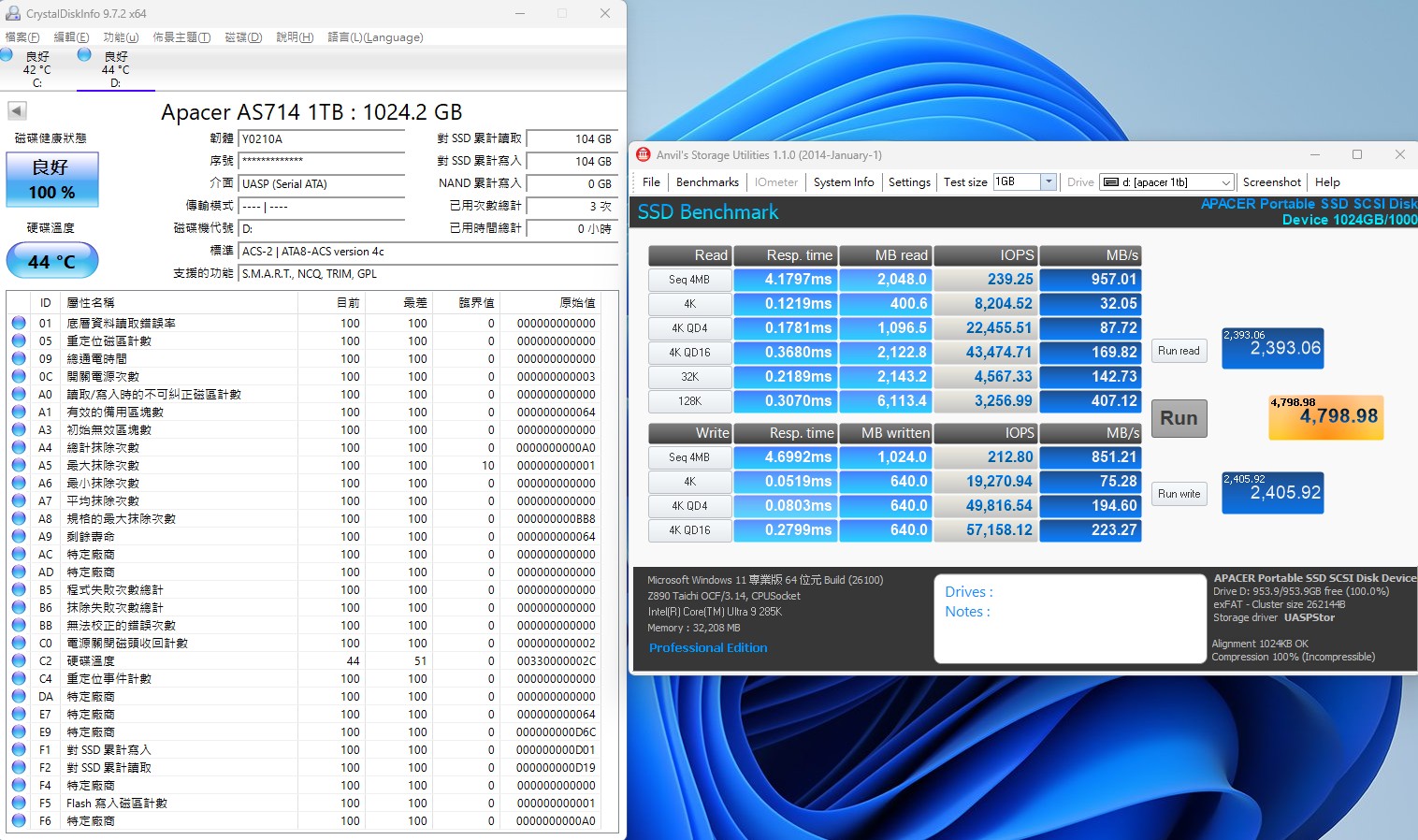Click the CrystalDiskInfo app icon in title bar

click(12, 13)
